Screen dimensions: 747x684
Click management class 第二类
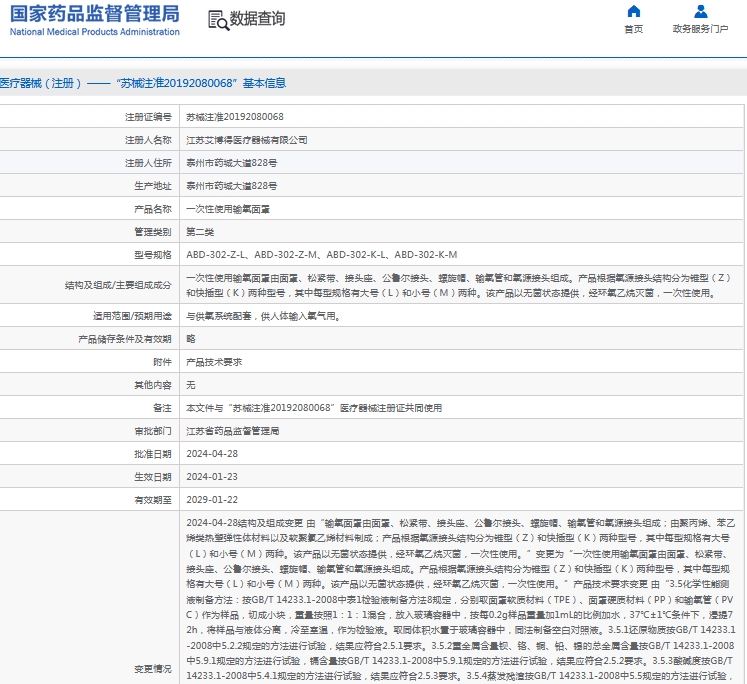pyautogui.click(x=200, y=232)
